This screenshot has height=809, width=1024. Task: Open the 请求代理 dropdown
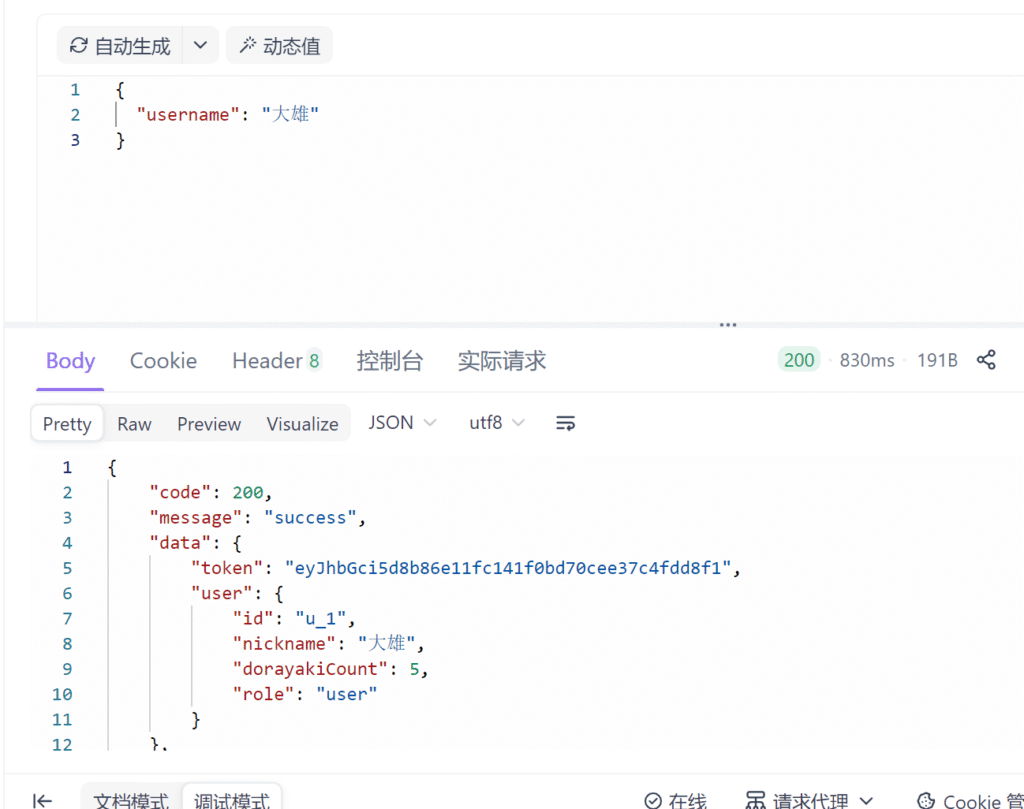[x=810, y=800]
